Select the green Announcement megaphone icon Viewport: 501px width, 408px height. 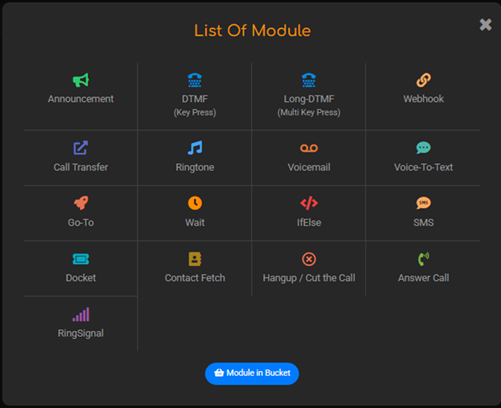81,80
